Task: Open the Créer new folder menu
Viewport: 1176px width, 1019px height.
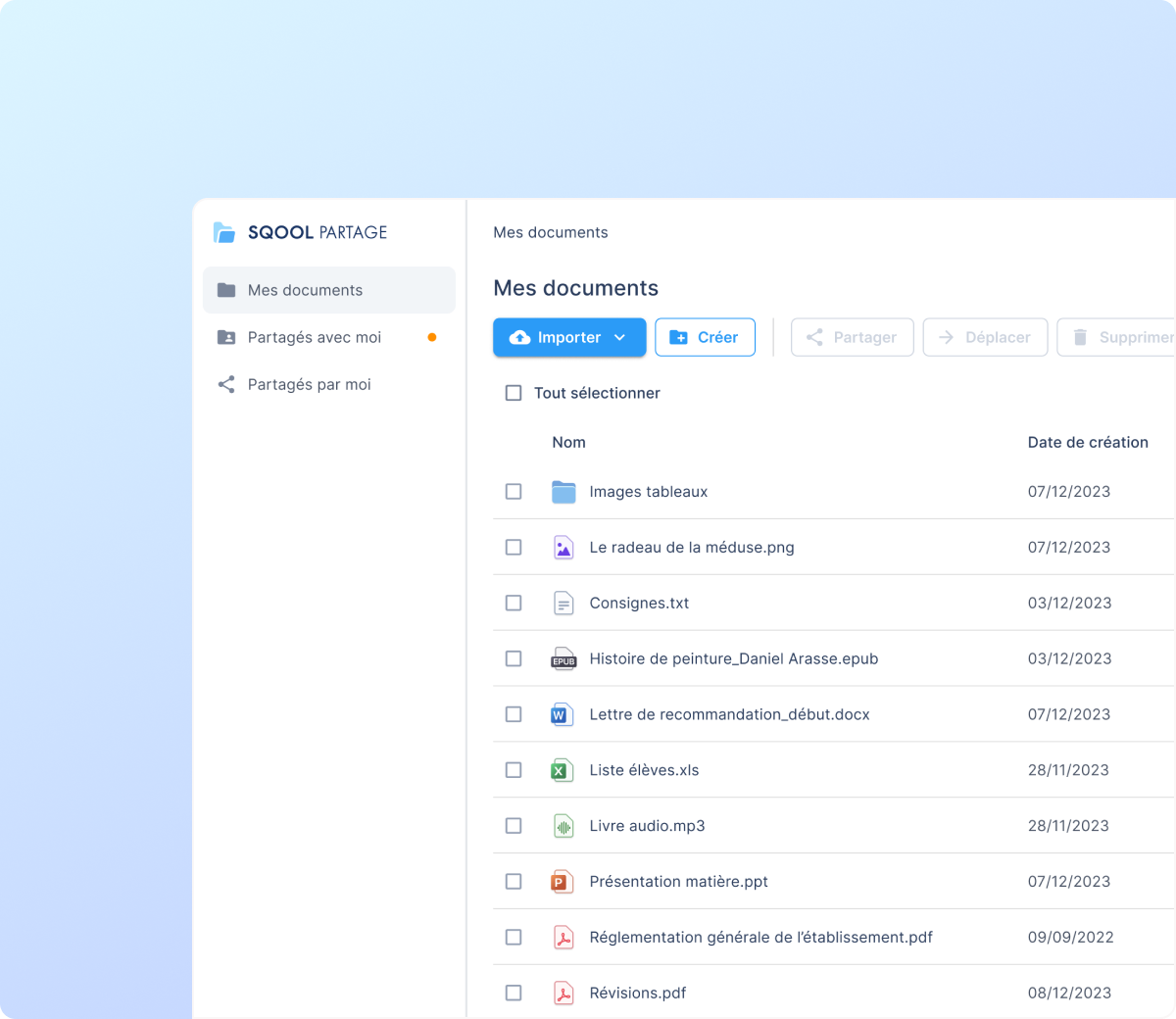Action: [x=705, y=337]
